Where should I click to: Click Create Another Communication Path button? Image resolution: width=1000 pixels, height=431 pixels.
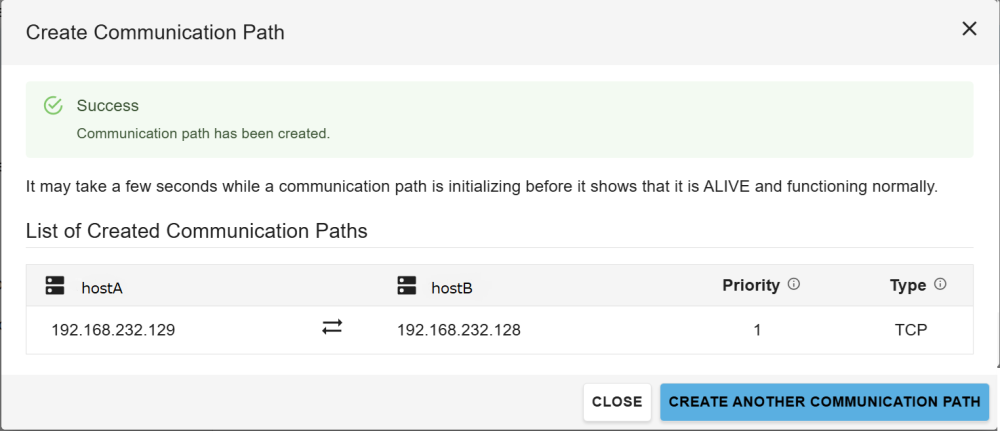click(824, 402)
